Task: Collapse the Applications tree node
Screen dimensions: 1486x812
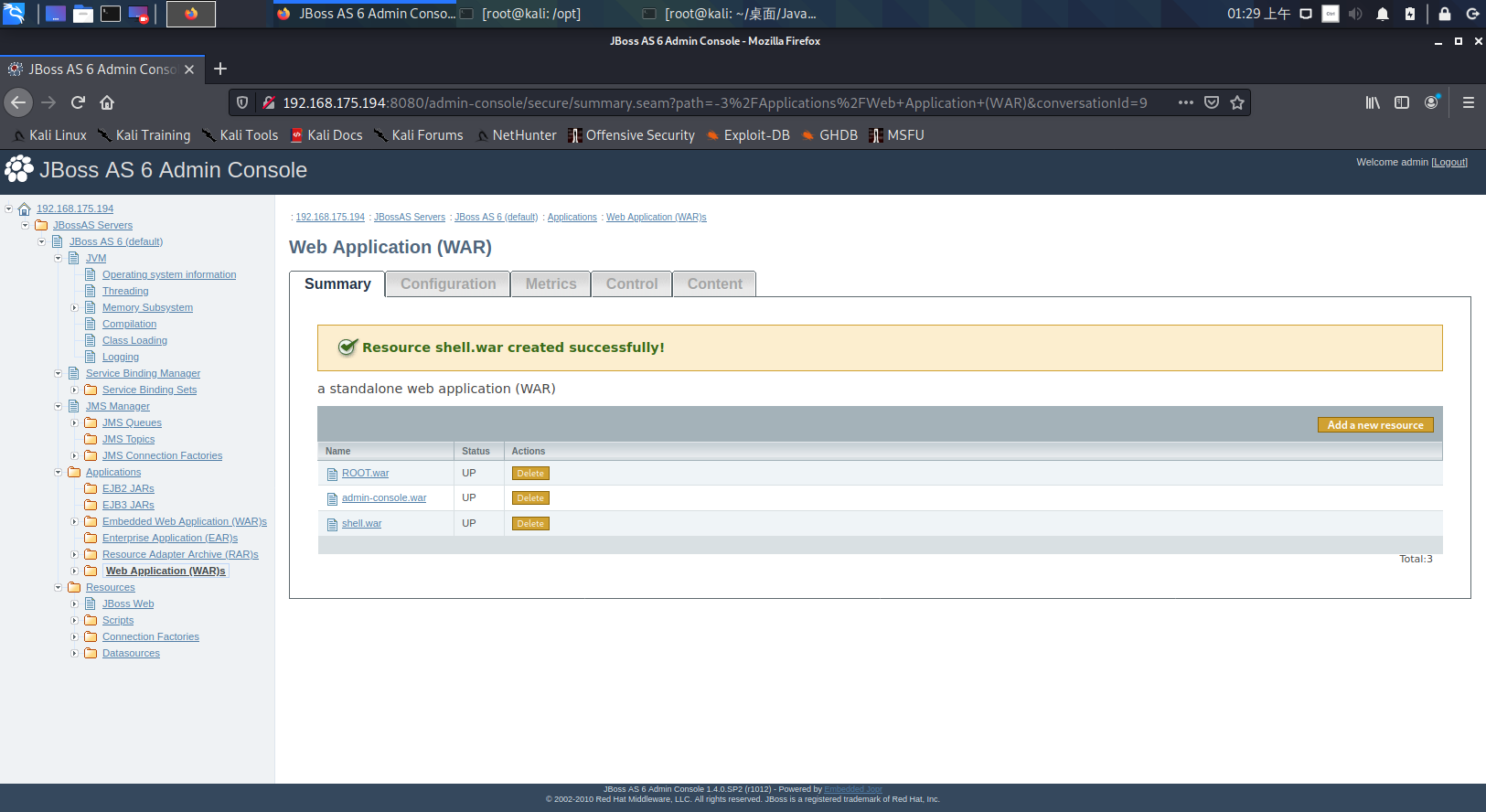Action: (x=59, y=472)
